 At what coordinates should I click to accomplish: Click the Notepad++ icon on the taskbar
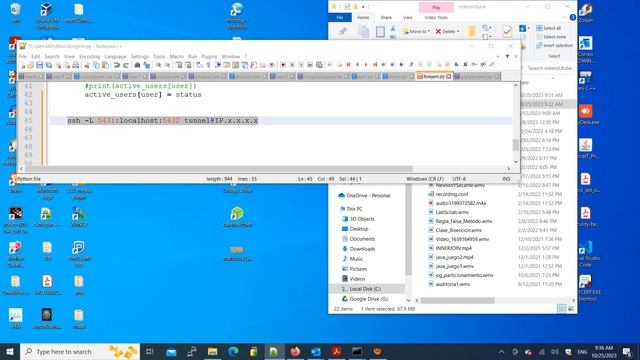[x=274, y=351]
